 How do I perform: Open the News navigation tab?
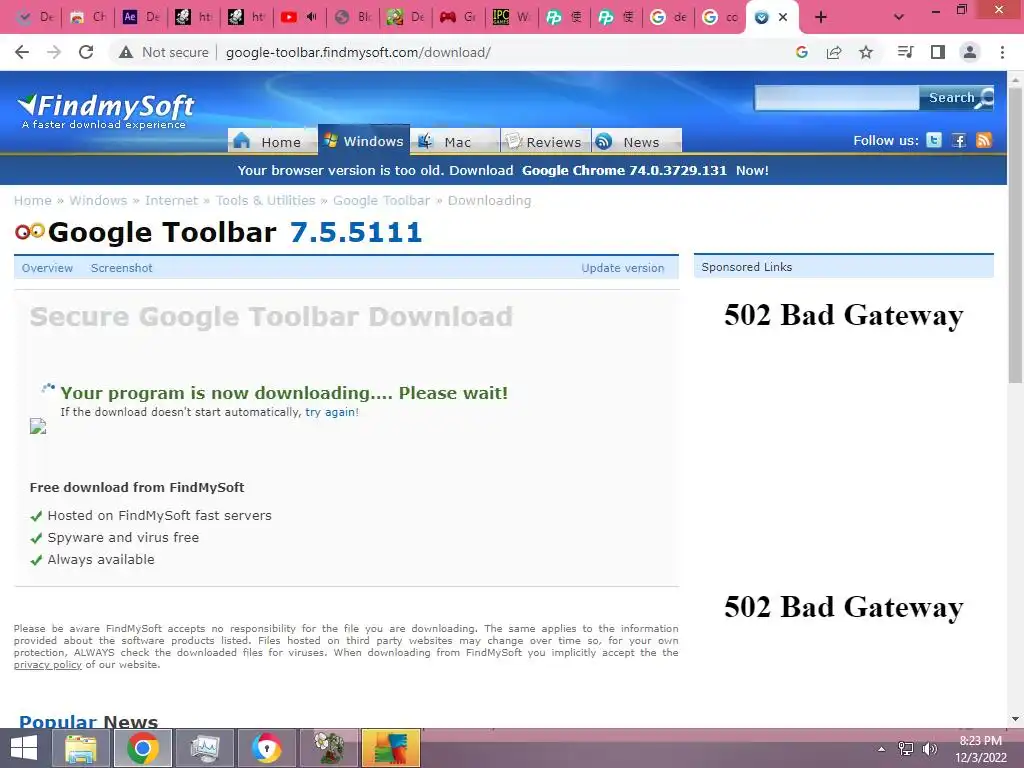pos(637,141)
